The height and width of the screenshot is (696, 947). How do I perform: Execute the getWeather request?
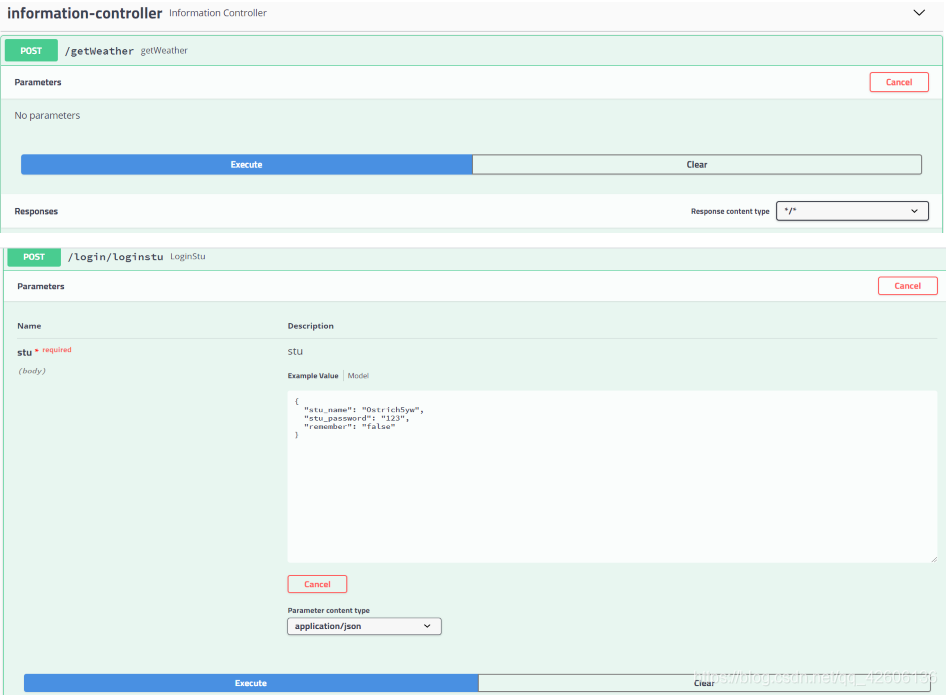click(246, 164)
